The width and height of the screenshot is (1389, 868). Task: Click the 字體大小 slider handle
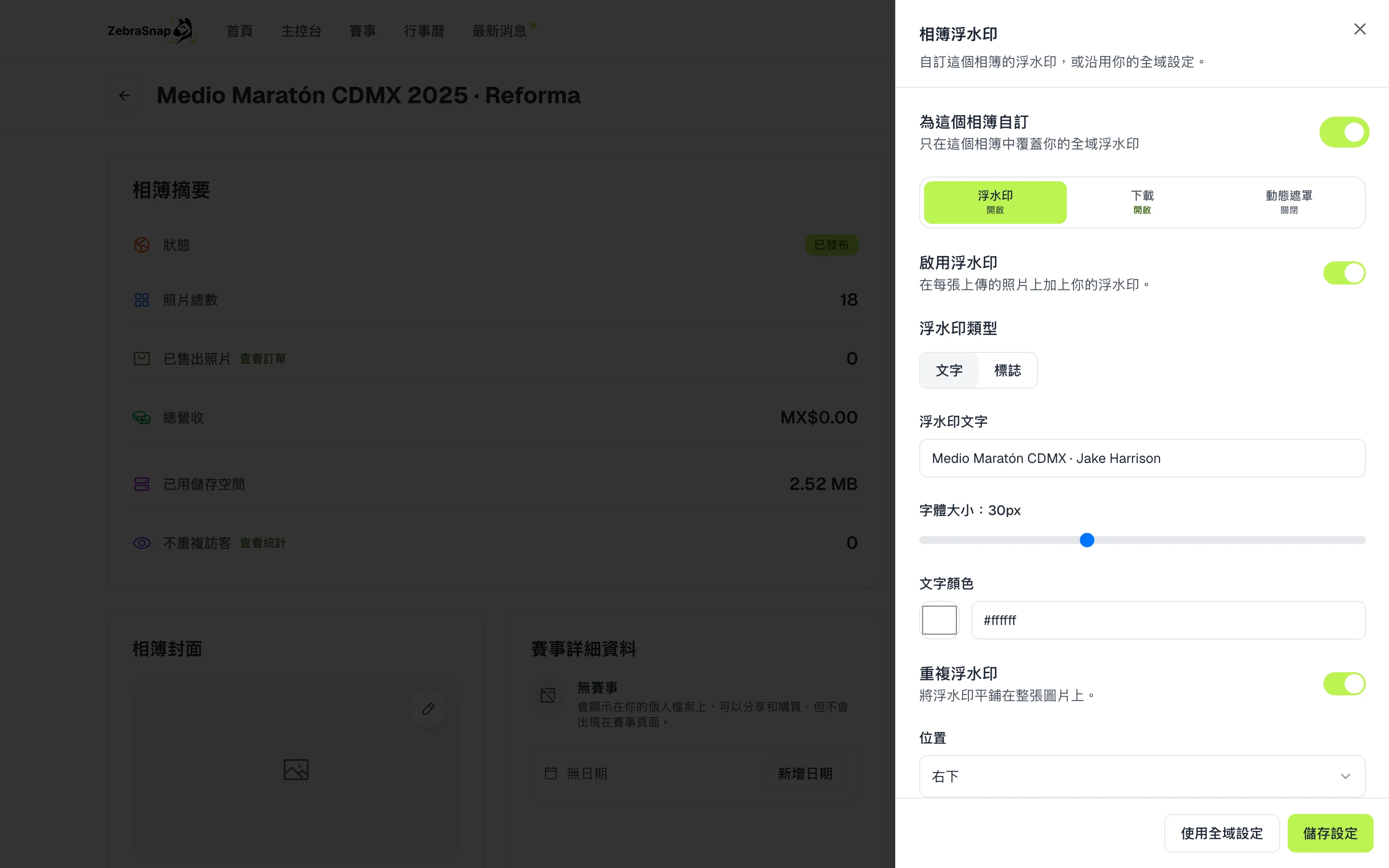(x=1087, y=540)
